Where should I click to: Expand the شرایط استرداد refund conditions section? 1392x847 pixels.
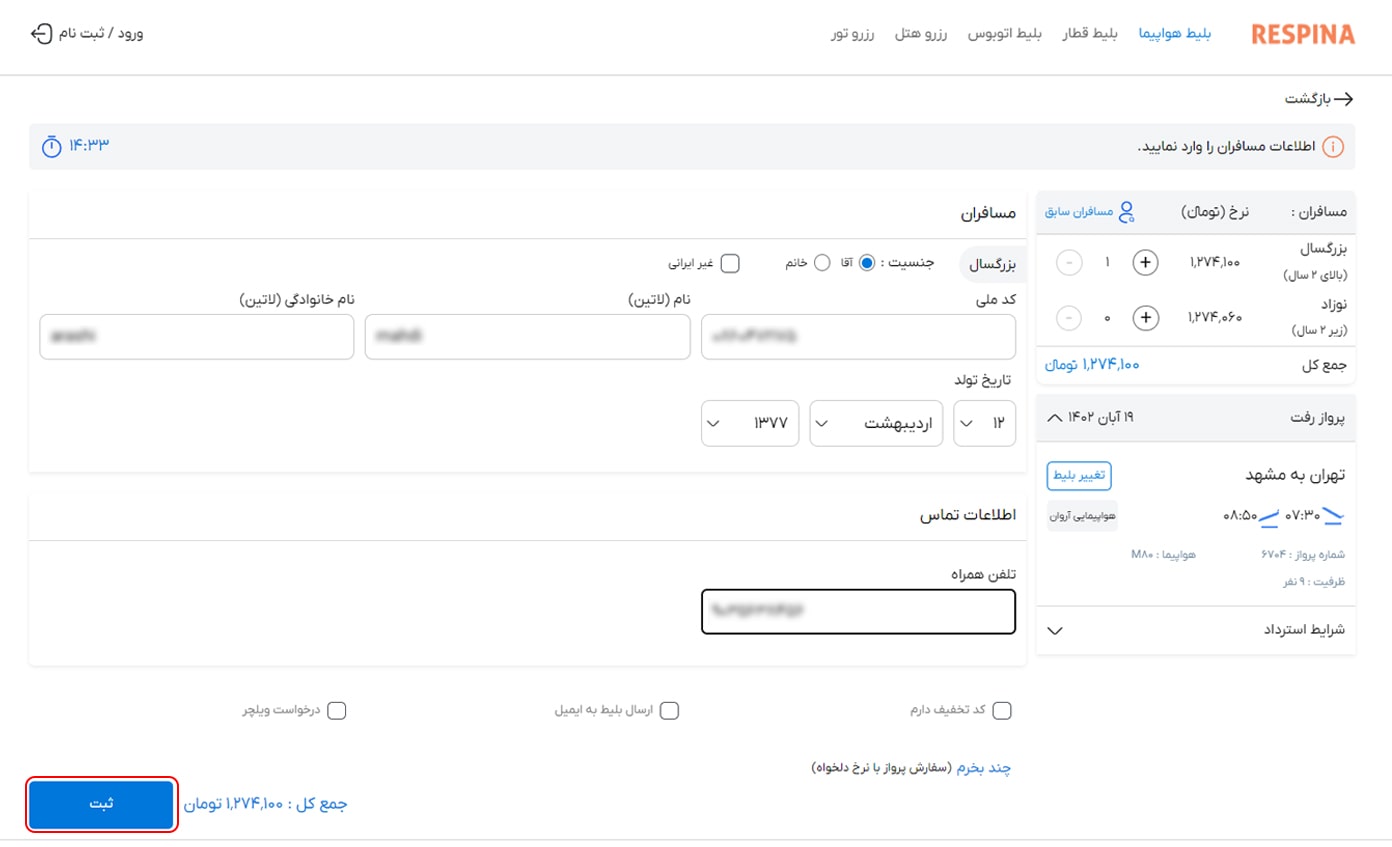[x=1055, y=630]
